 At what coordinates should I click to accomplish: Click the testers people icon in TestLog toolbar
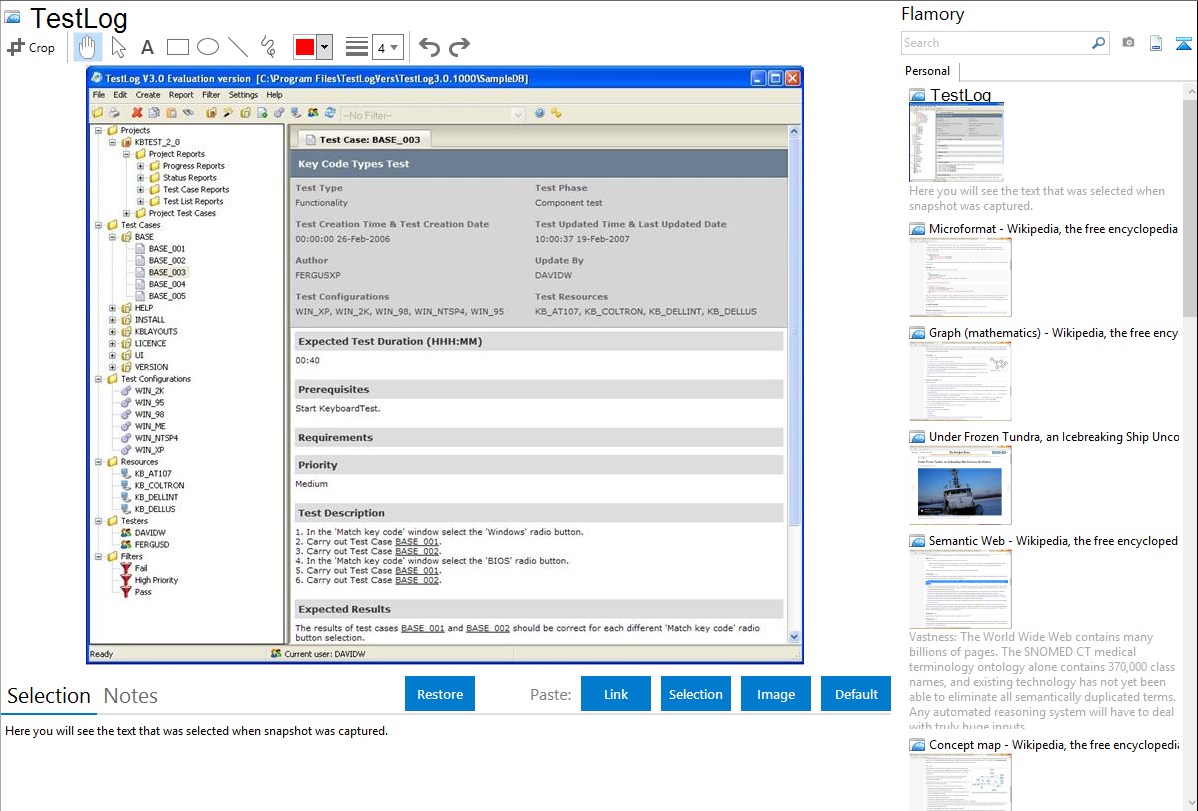[313, 113]
